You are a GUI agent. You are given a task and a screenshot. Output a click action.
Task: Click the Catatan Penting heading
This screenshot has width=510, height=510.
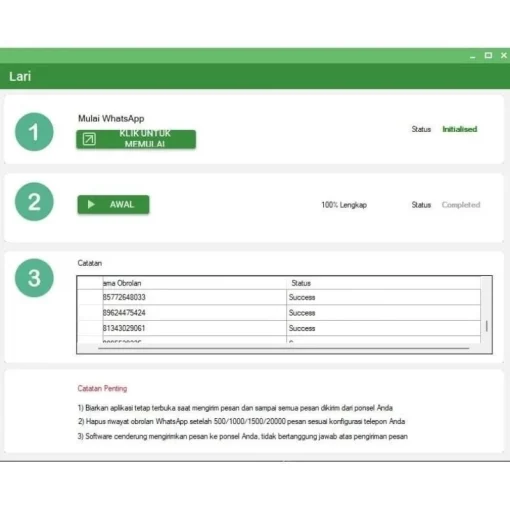click(102, 388)
